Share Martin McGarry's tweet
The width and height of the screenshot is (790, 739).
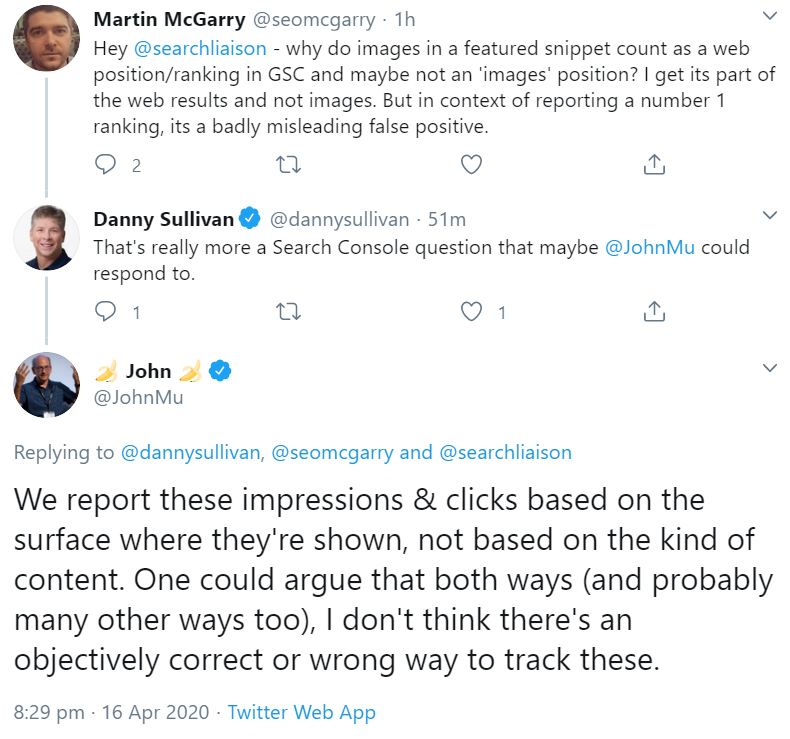pos(654,165)
